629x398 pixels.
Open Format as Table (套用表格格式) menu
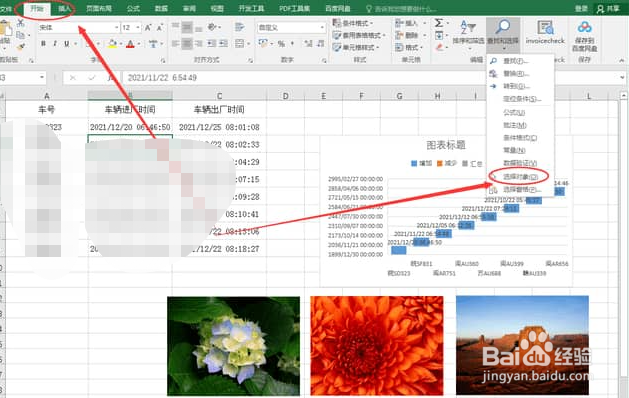[359, 35]
